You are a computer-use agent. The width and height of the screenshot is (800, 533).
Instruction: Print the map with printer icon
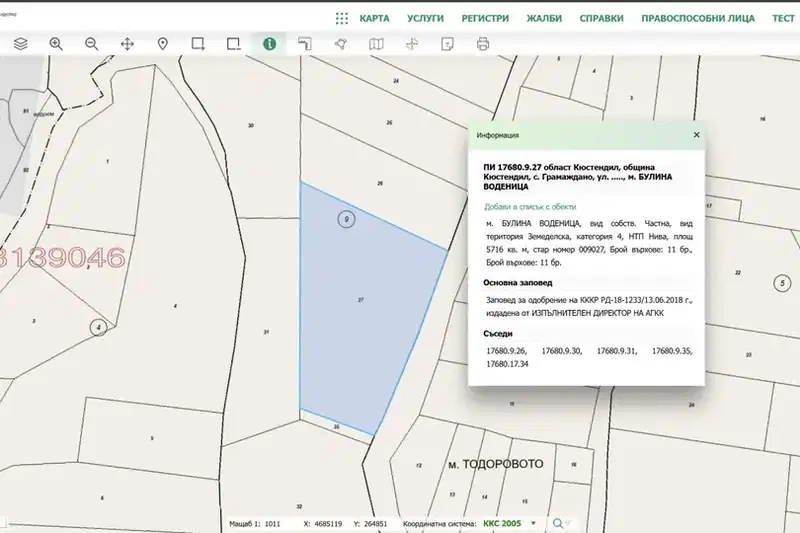pos(483,44)
